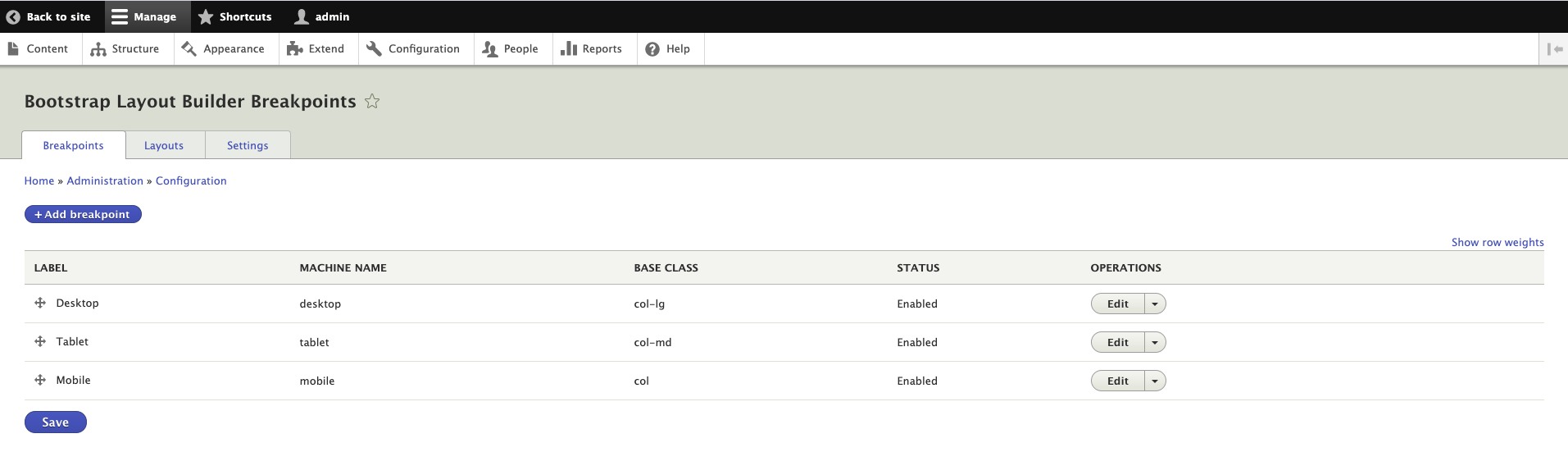The image size is (1568, 452).
Task: Switch to the Settings tab
Action: [248, 146]
